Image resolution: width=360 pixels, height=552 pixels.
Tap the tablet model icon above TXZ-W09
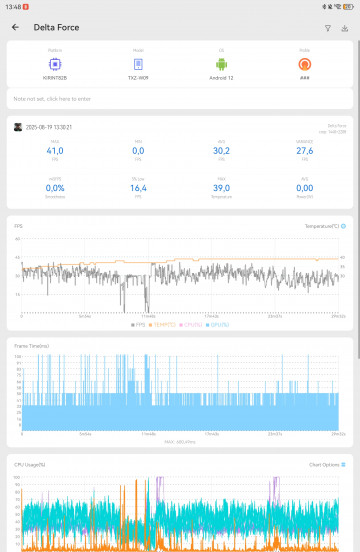(x=138, y=64)
